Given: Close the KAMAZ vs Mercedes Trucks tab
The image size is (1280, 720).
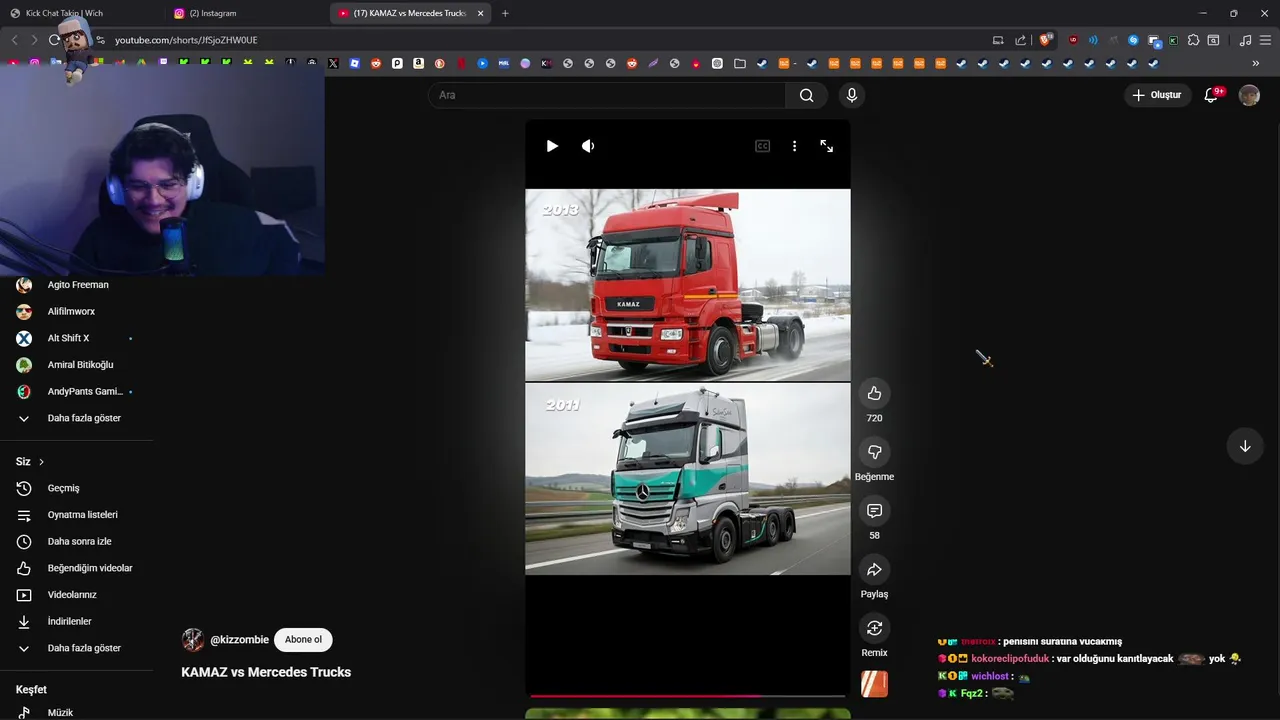Looking at the screenshot, I should coord(480,13).
